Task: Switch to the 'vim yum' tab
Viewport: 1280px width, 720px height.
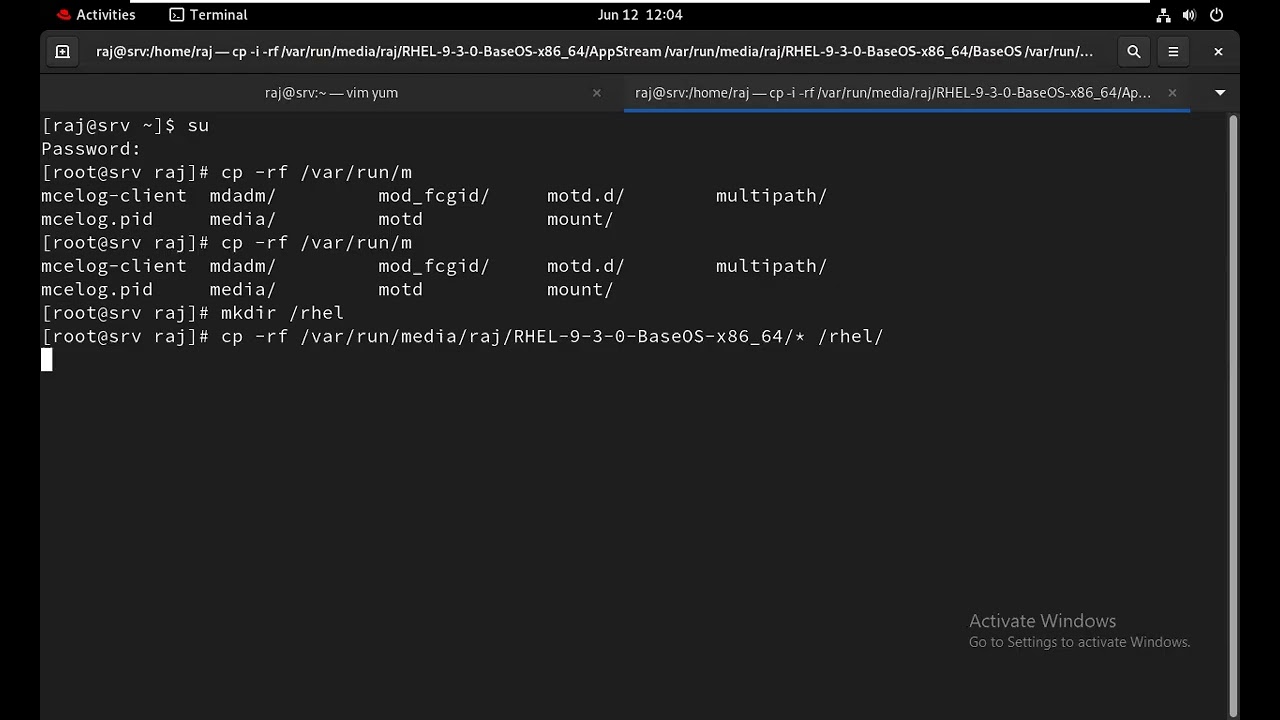Action: (331, 92)
